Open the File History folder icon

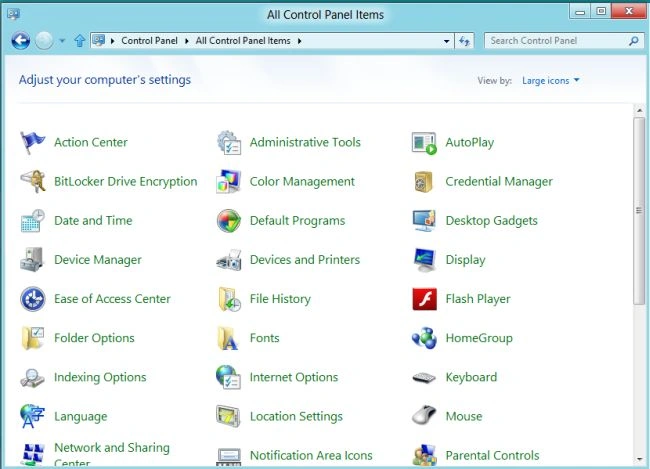pyautogui.click(x=229, y=299)
